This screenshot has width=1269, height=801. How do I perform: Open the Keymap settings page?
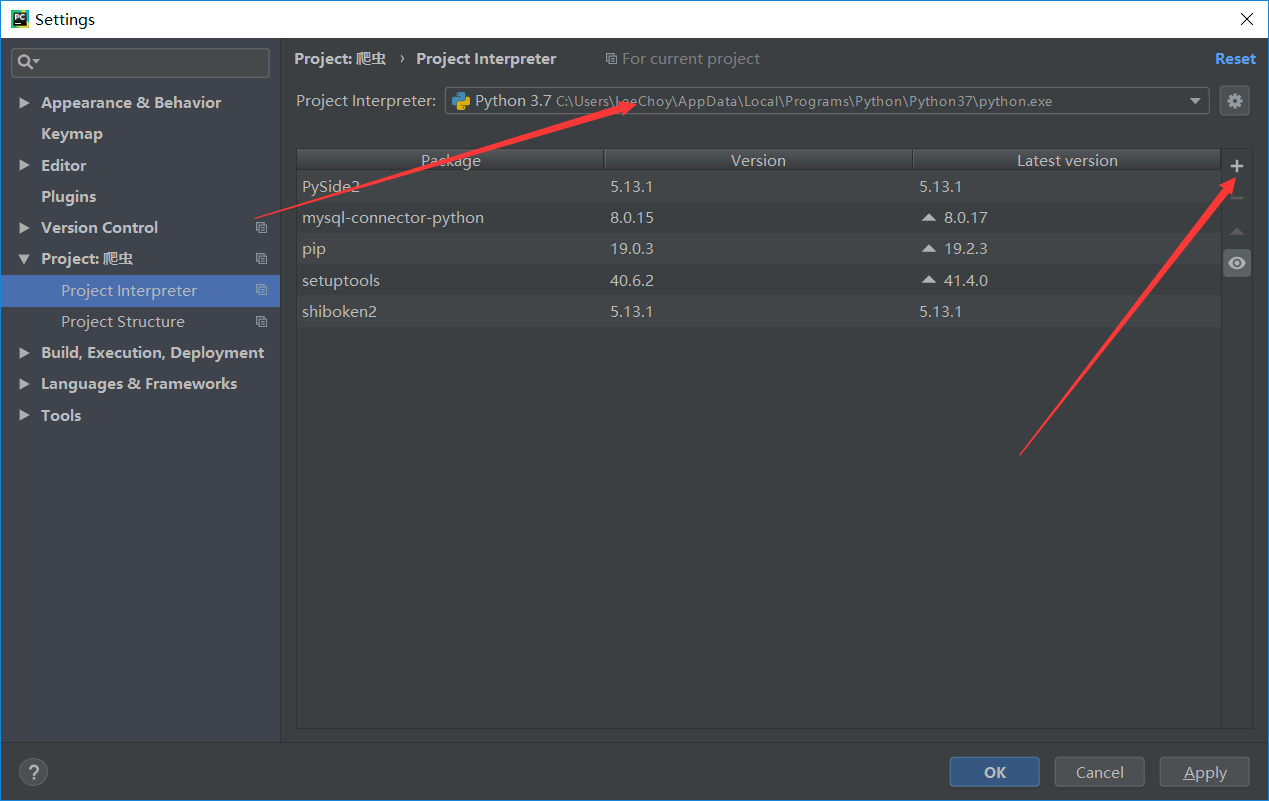[72, 134]
